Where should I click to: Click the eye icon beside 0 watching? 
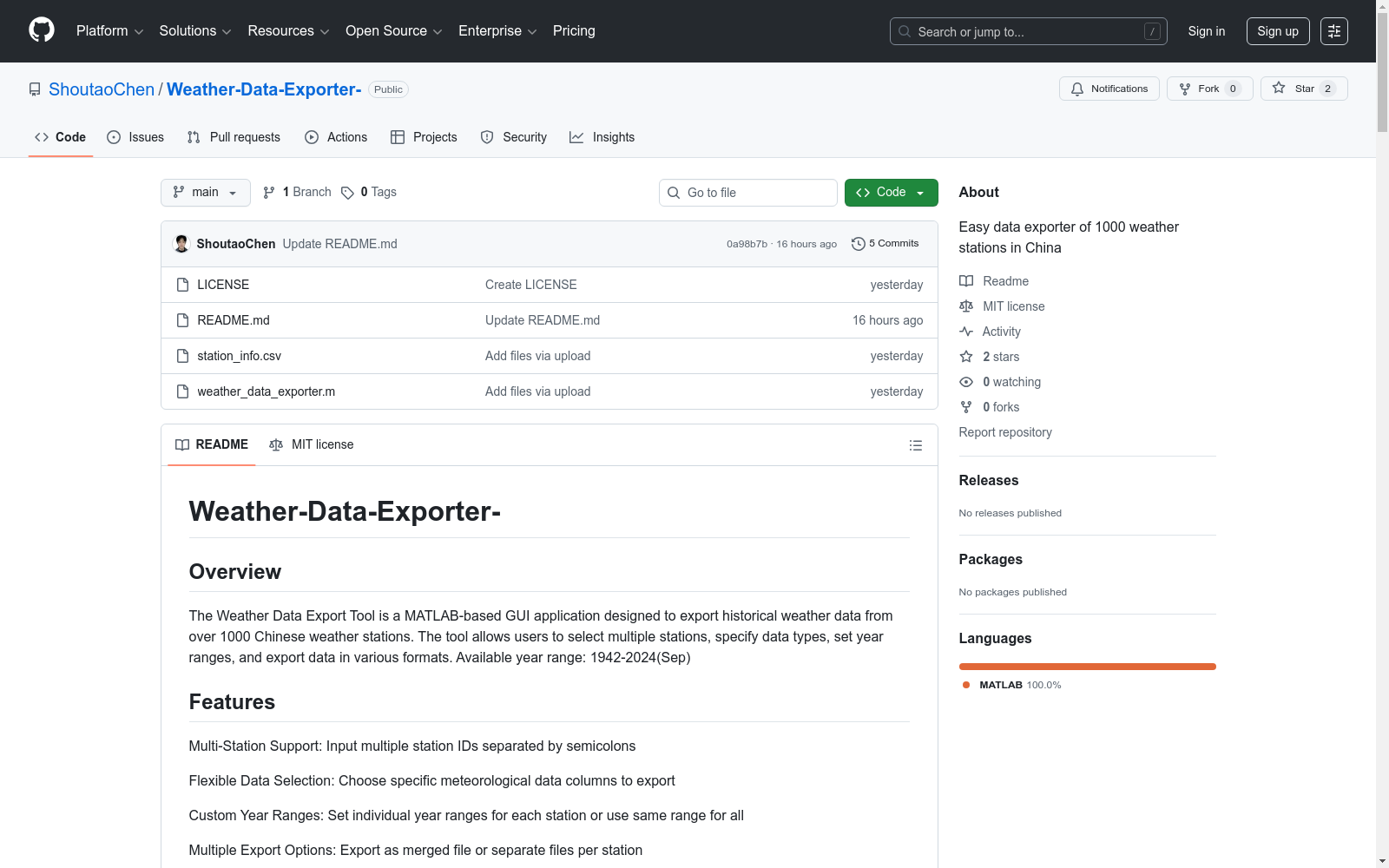[x=966, y=382]
